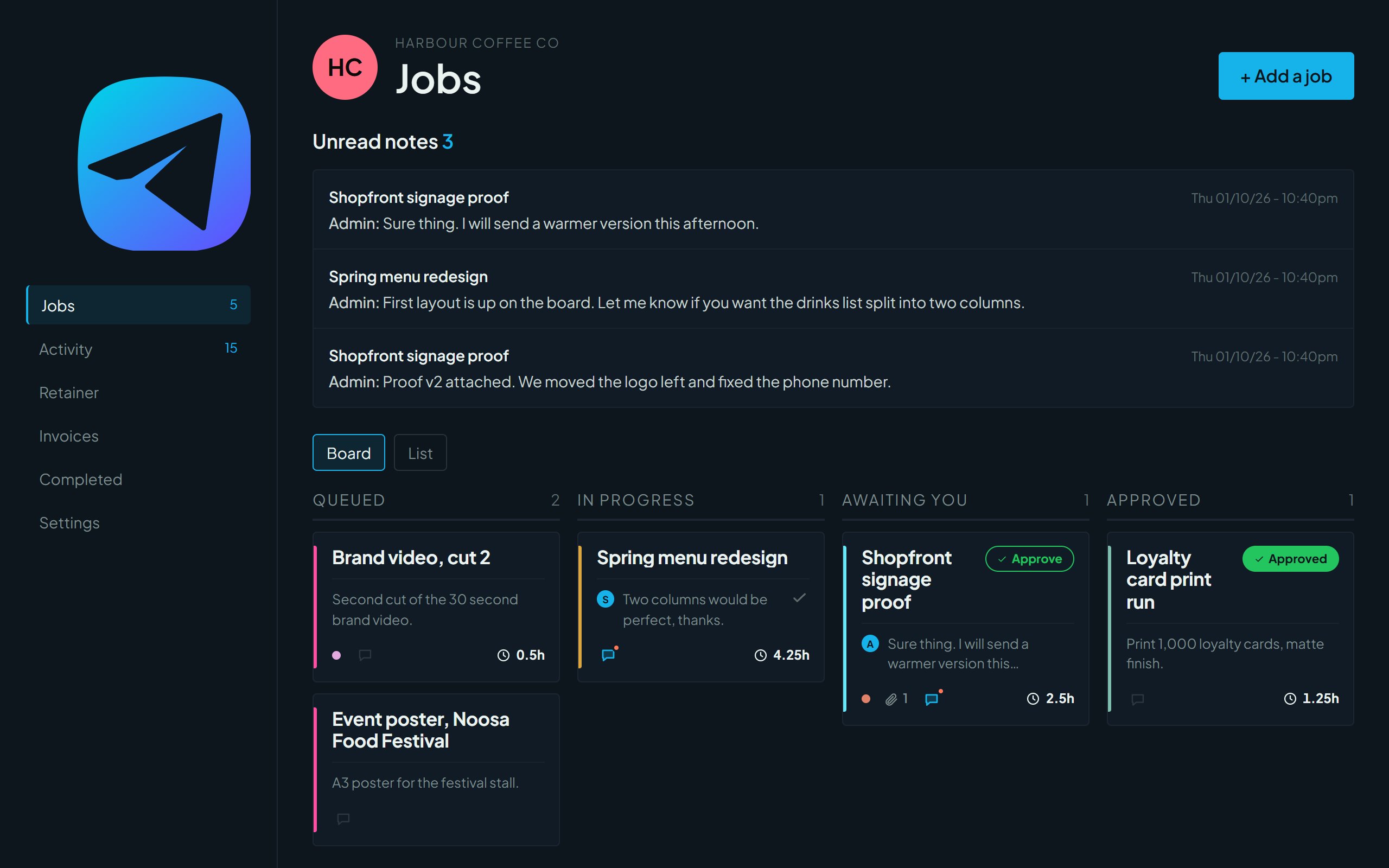Image resolution: width=1389 pixels, height=868 pixels.
Task: Click the A avatar on Shopfront signage card
Action: [870, 644]
